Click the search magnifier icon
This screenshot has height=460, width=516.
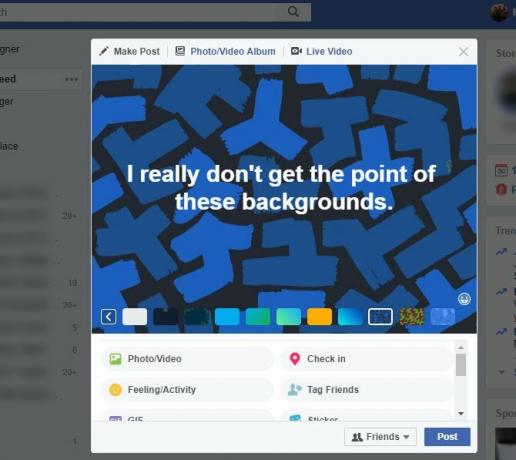pos(293,12)
